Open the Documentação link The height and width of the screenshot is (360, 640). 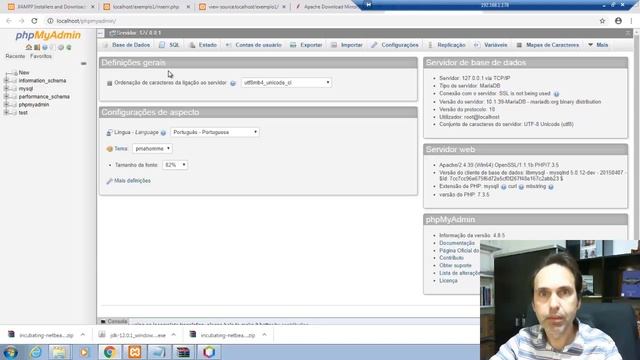457,243
